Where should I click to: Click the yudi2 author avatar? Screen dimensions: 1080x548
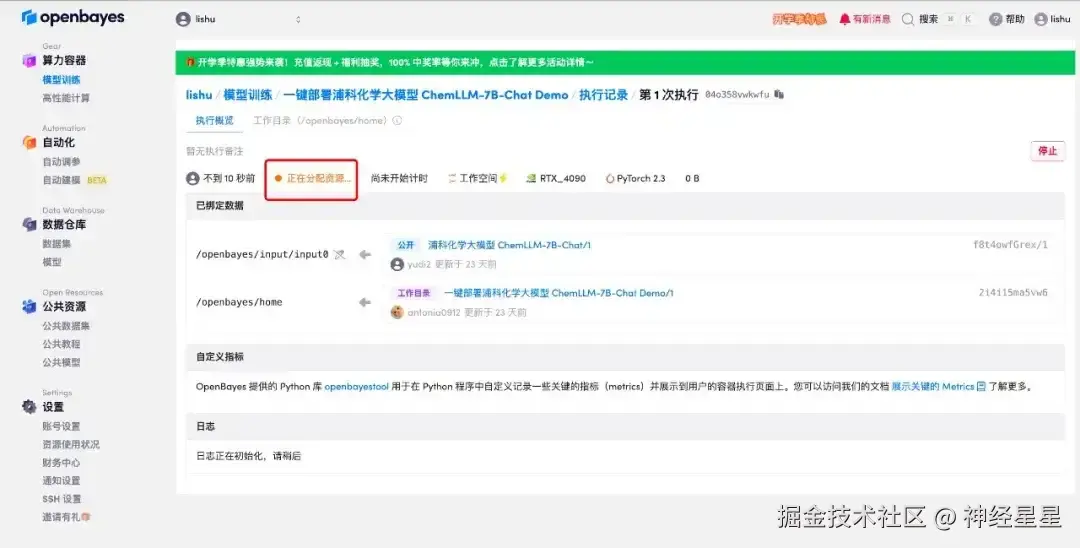coord(397,264)
